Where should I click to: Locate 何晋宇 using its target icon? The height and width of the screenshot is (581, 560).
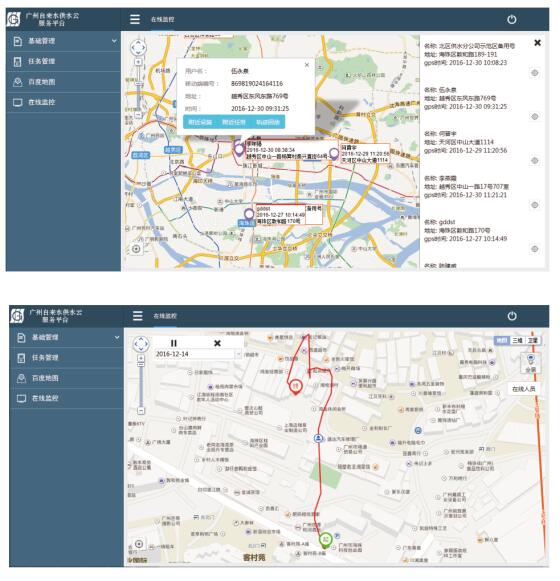534,160
